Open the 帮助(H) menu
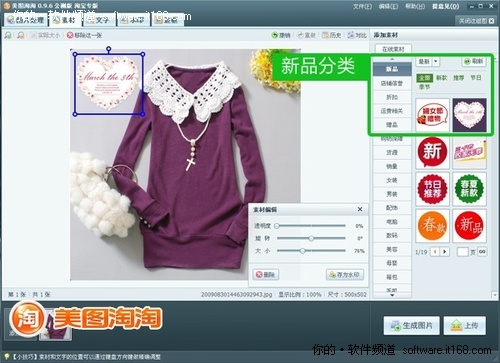The image size is (500, 363). (x=415, y=6)
